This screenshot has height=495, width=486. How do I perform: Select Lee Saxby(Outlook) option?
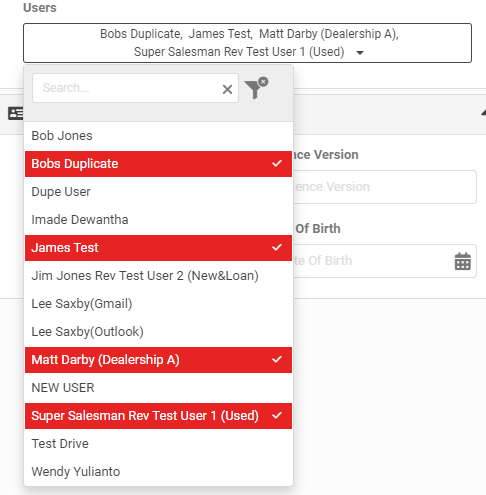click(158, 332)
